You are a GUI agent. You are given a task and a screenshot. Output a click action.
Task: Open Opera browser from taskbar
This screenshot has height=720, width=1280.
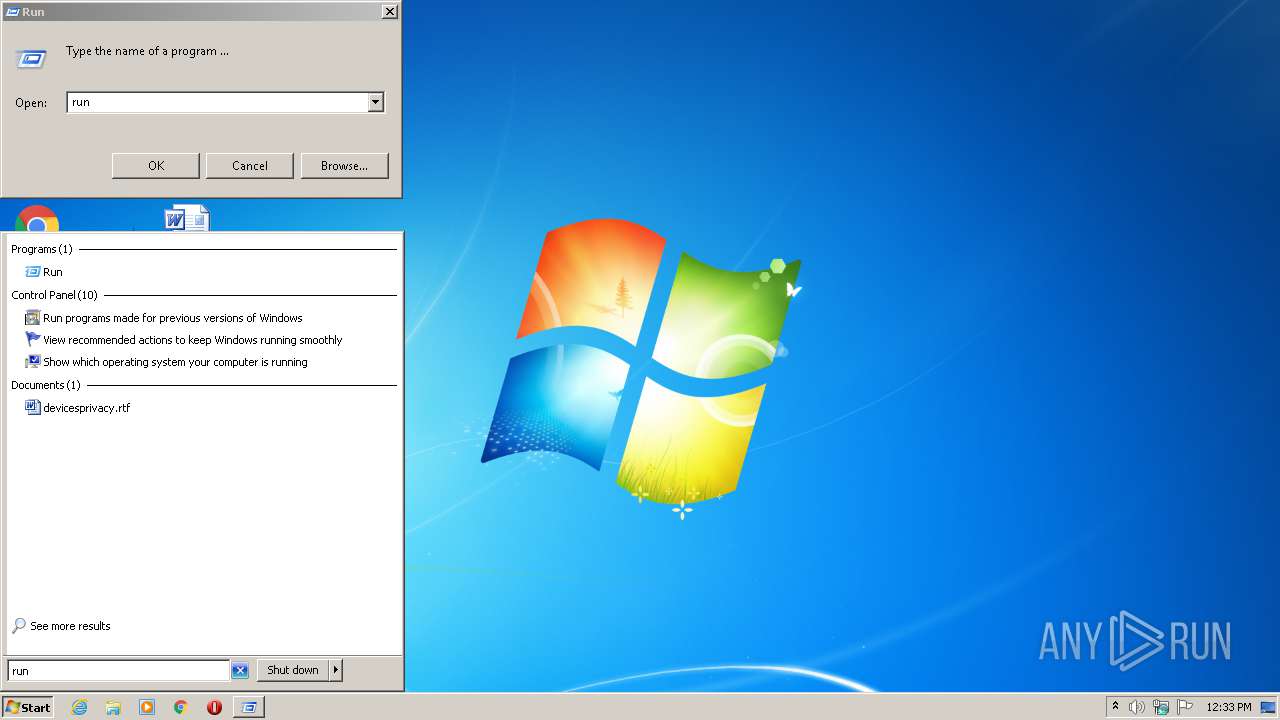coord(214,707)
